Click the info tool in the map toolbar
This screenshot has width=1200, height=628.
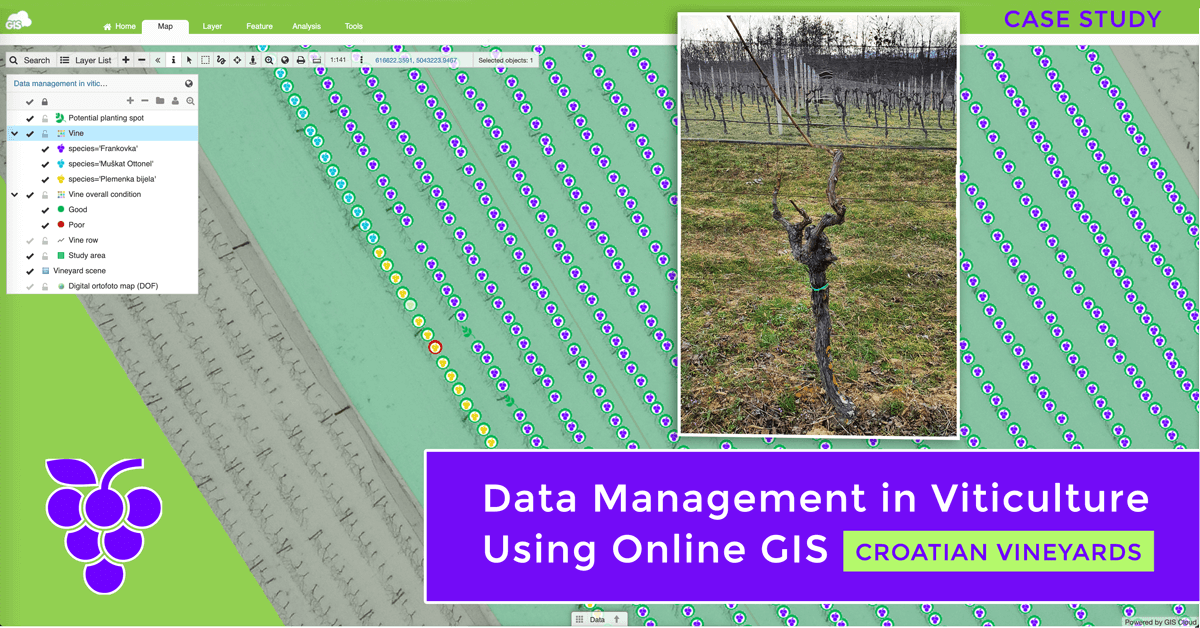(173, 60)
